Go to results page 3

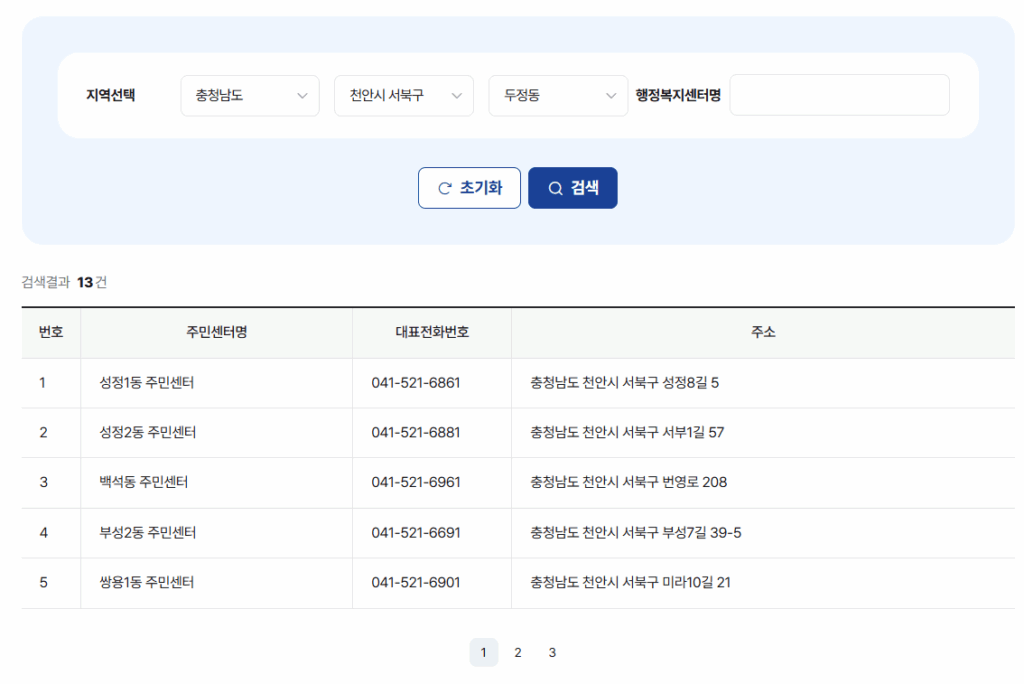[552, 652]
